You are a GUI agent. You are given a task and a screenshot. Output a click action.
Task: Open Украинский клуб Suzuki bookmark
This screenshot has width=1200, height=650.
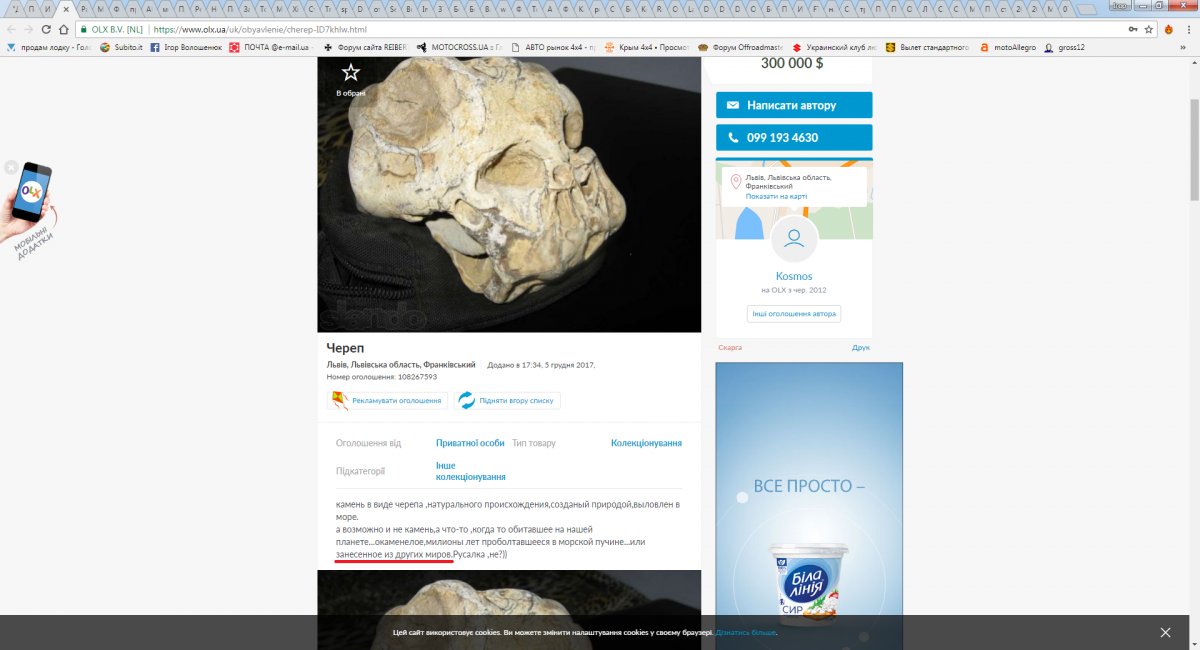pos(836,47)
